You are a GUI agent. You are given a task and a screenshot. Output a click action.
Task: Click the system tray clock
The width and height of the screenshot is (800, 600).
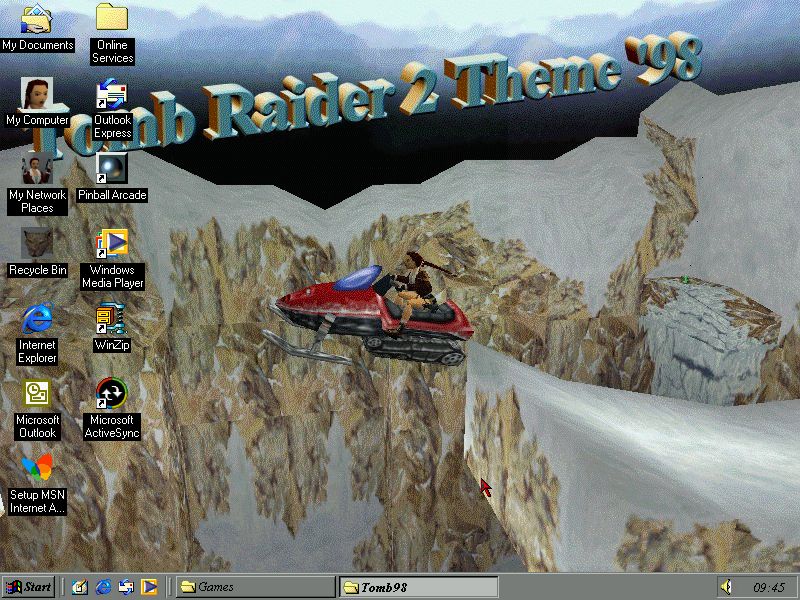[x=768, y=587]
